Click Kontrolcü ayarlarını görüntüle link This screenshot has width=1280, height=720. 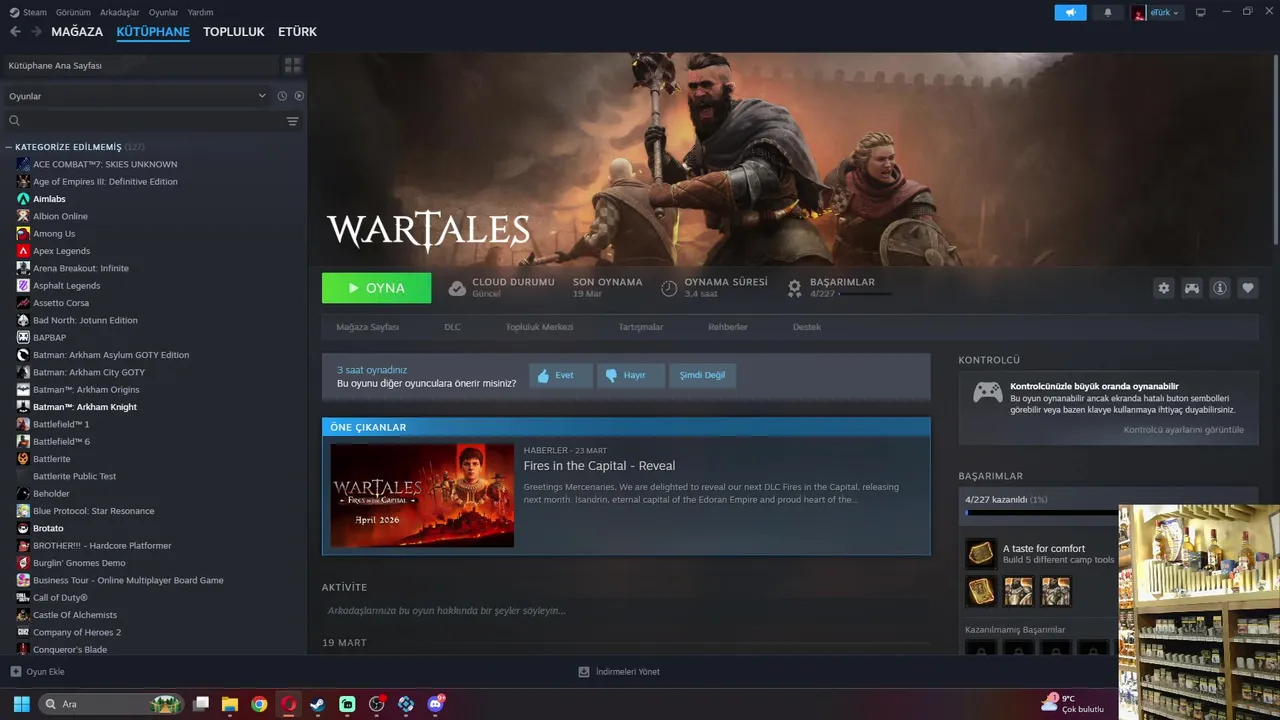(x=1183, y=430)
